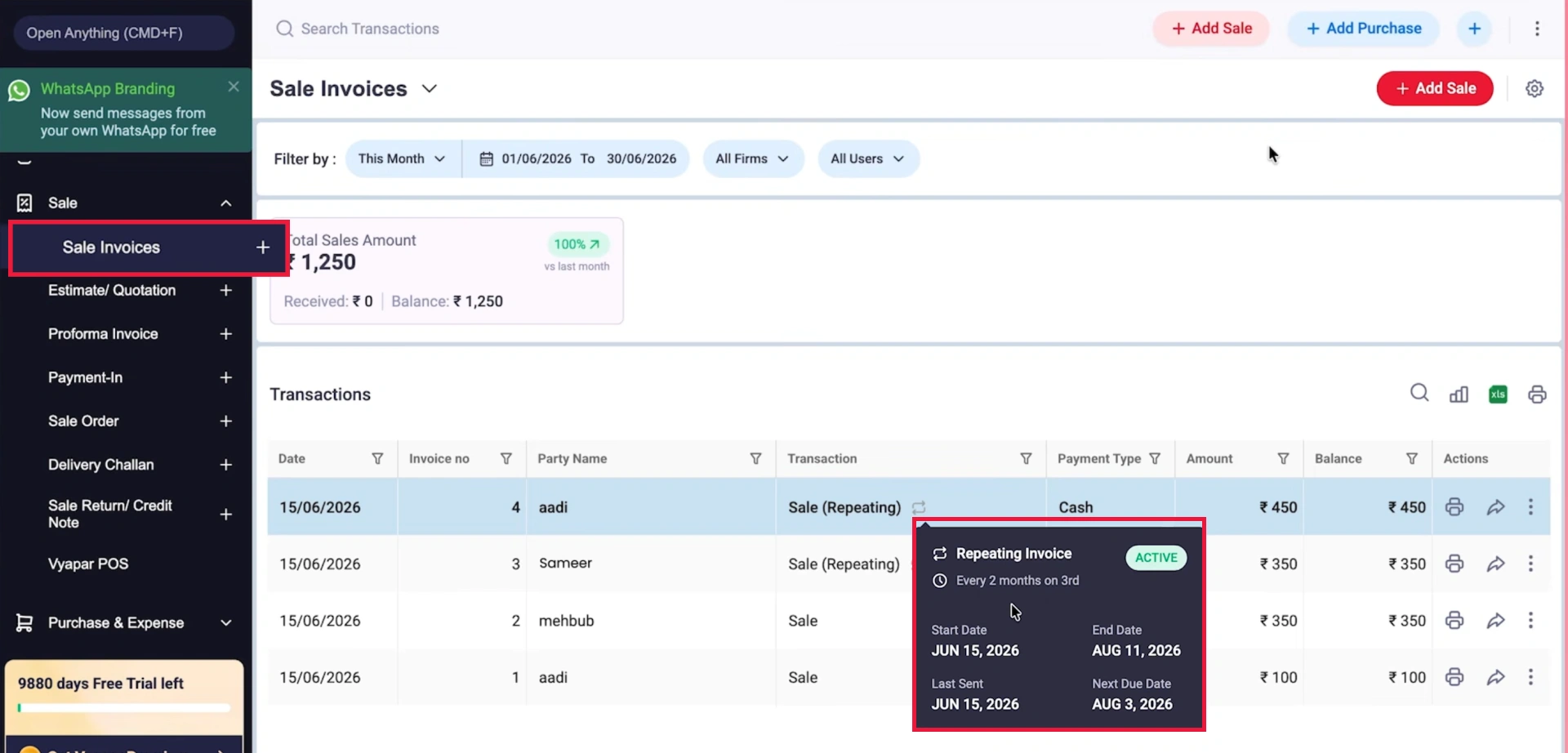This screenshot has height=753, width=1568.
Task: Add new Estimate/Quotation via plus
Action: coord(226,290)
